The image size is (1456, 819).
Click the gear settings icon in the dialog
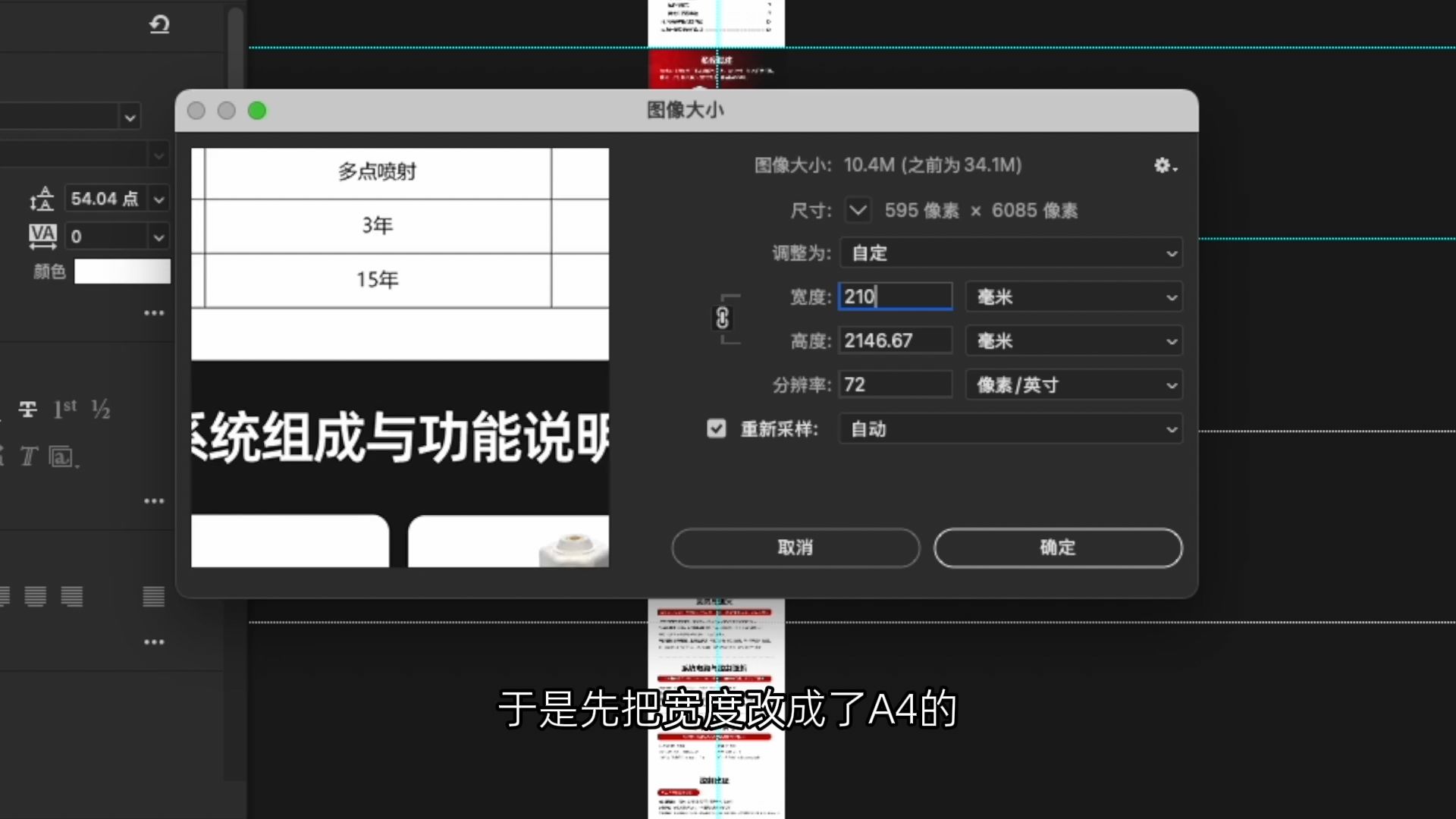[x=1164, y=165]
